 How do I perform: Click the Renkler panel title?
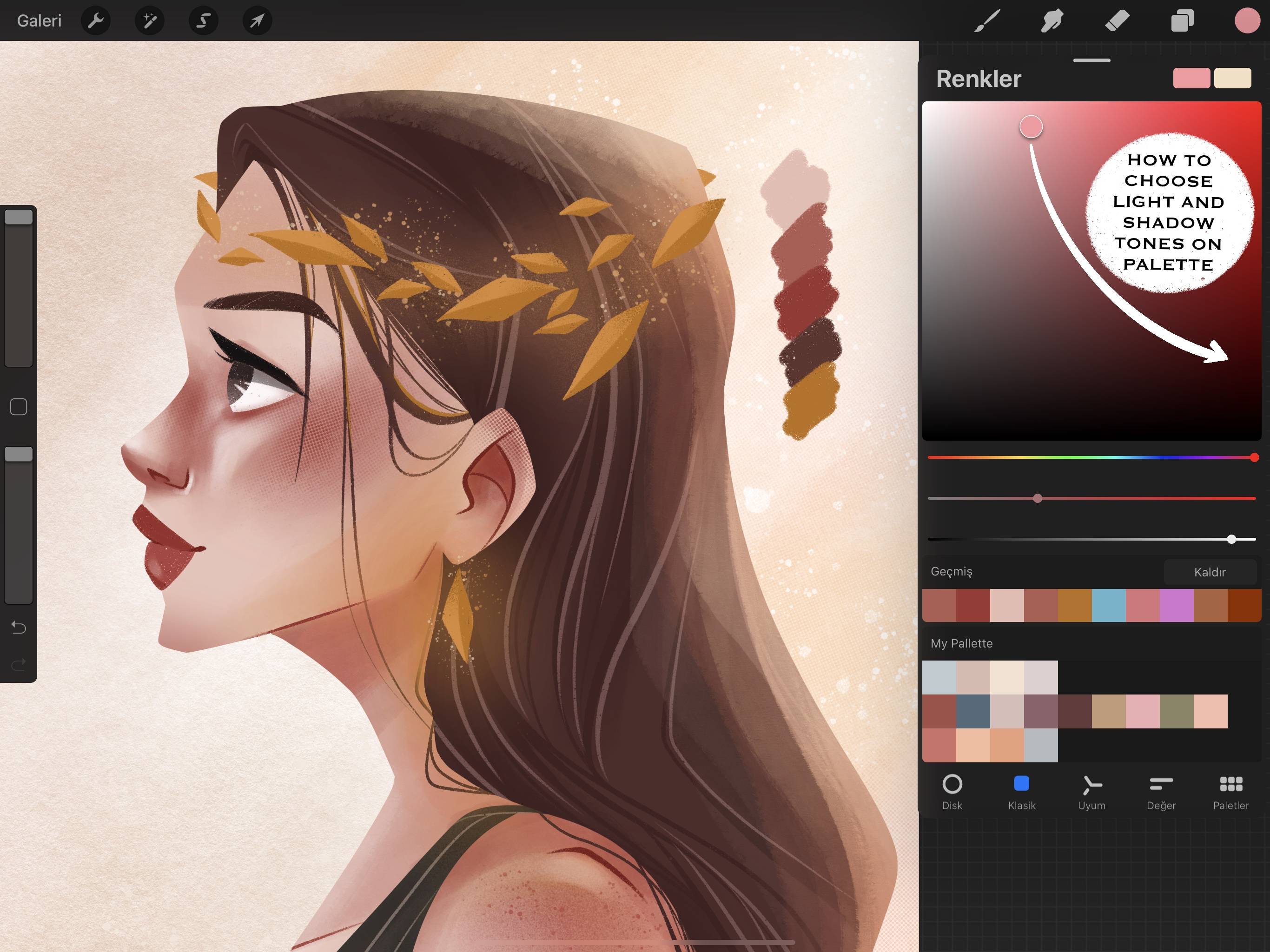pyautogui.click(x=979, y=79)
